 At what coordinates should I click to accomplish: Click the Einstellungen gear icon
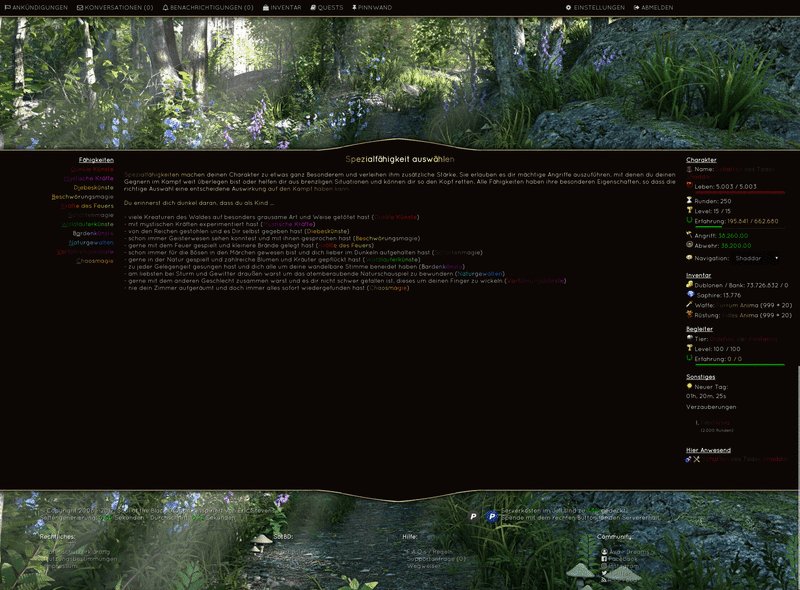point(566,8)
